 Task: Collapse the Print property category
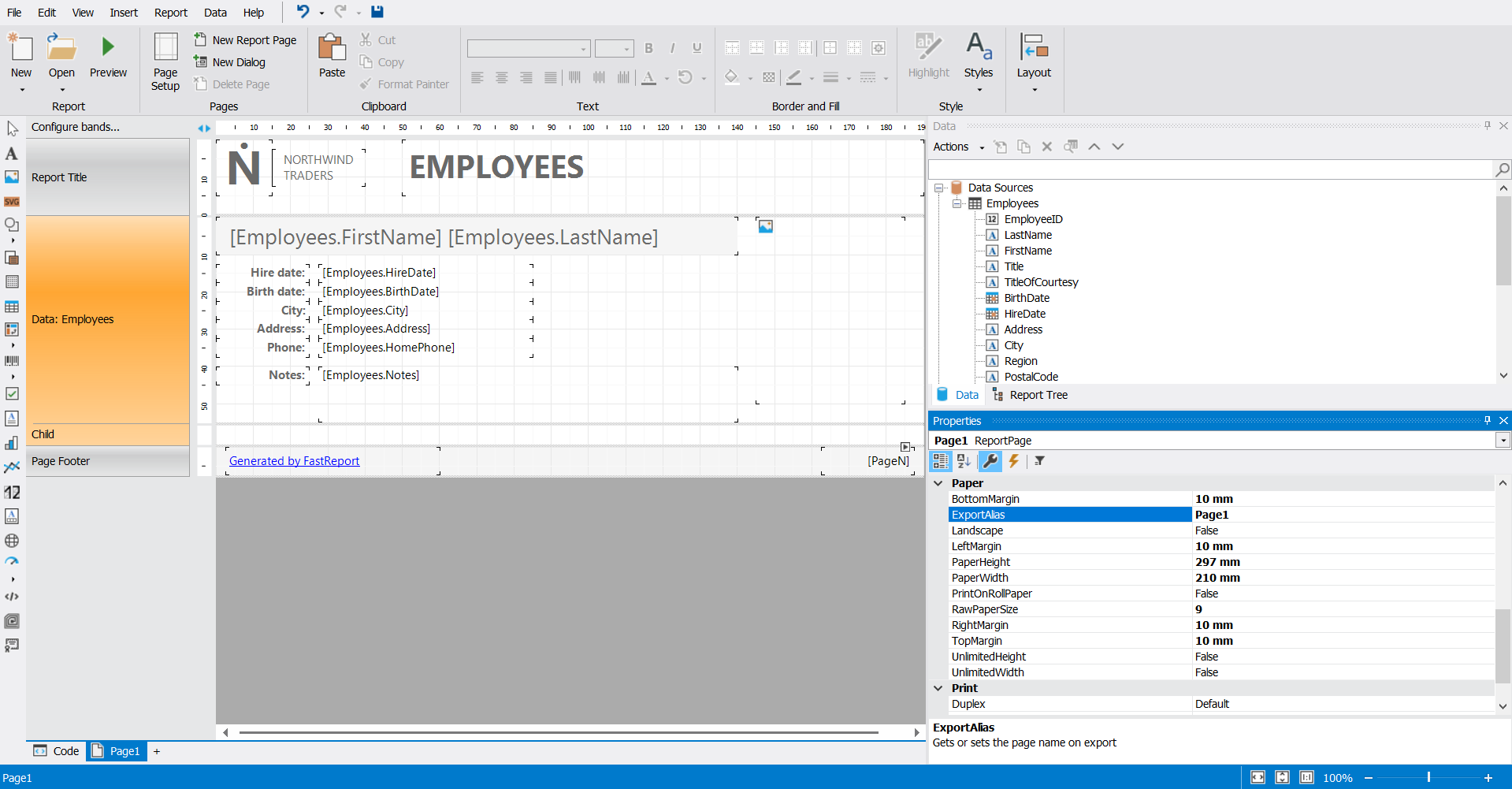pos(938,688)
